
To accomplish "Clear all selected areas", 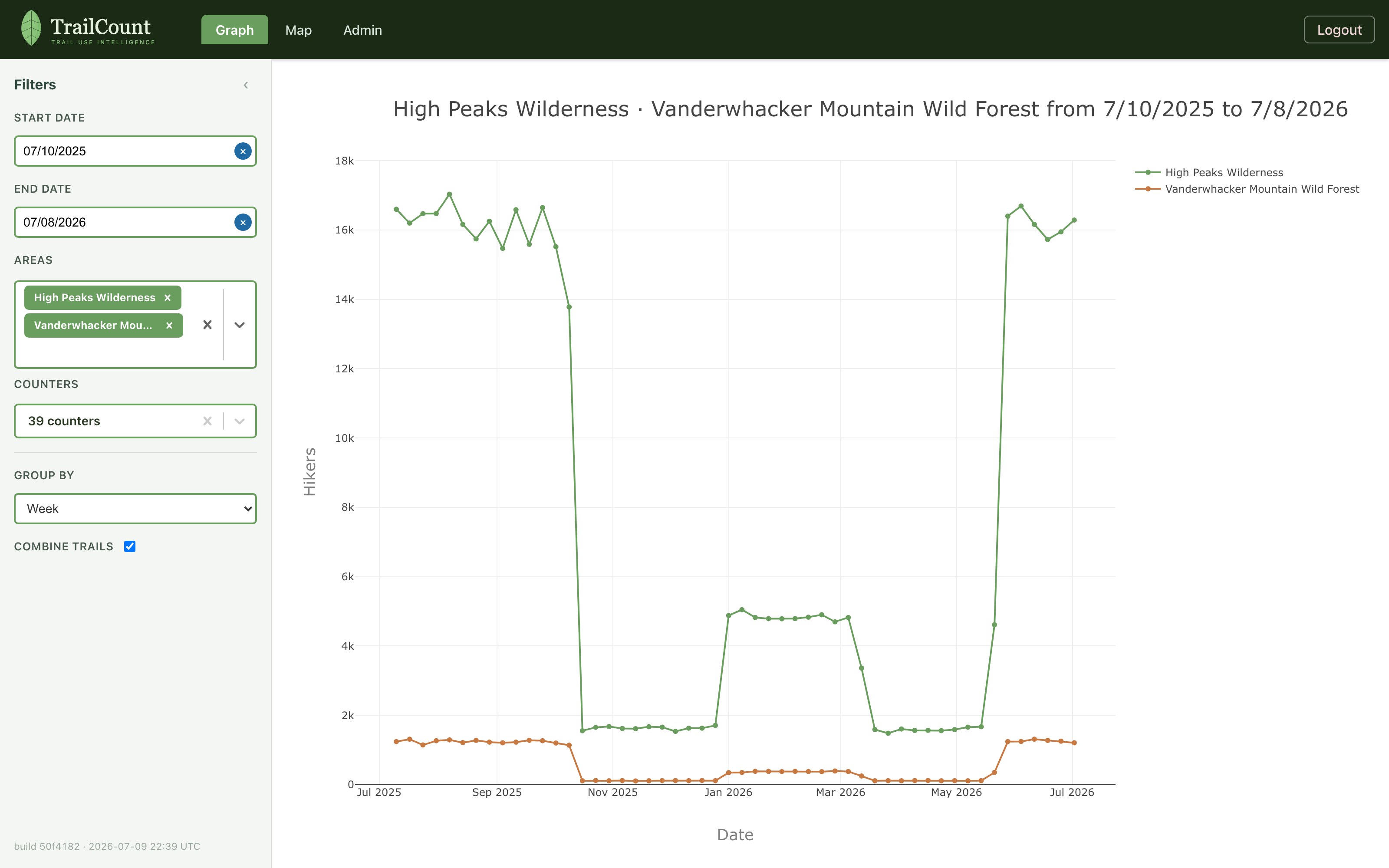I will click(208, 325).
